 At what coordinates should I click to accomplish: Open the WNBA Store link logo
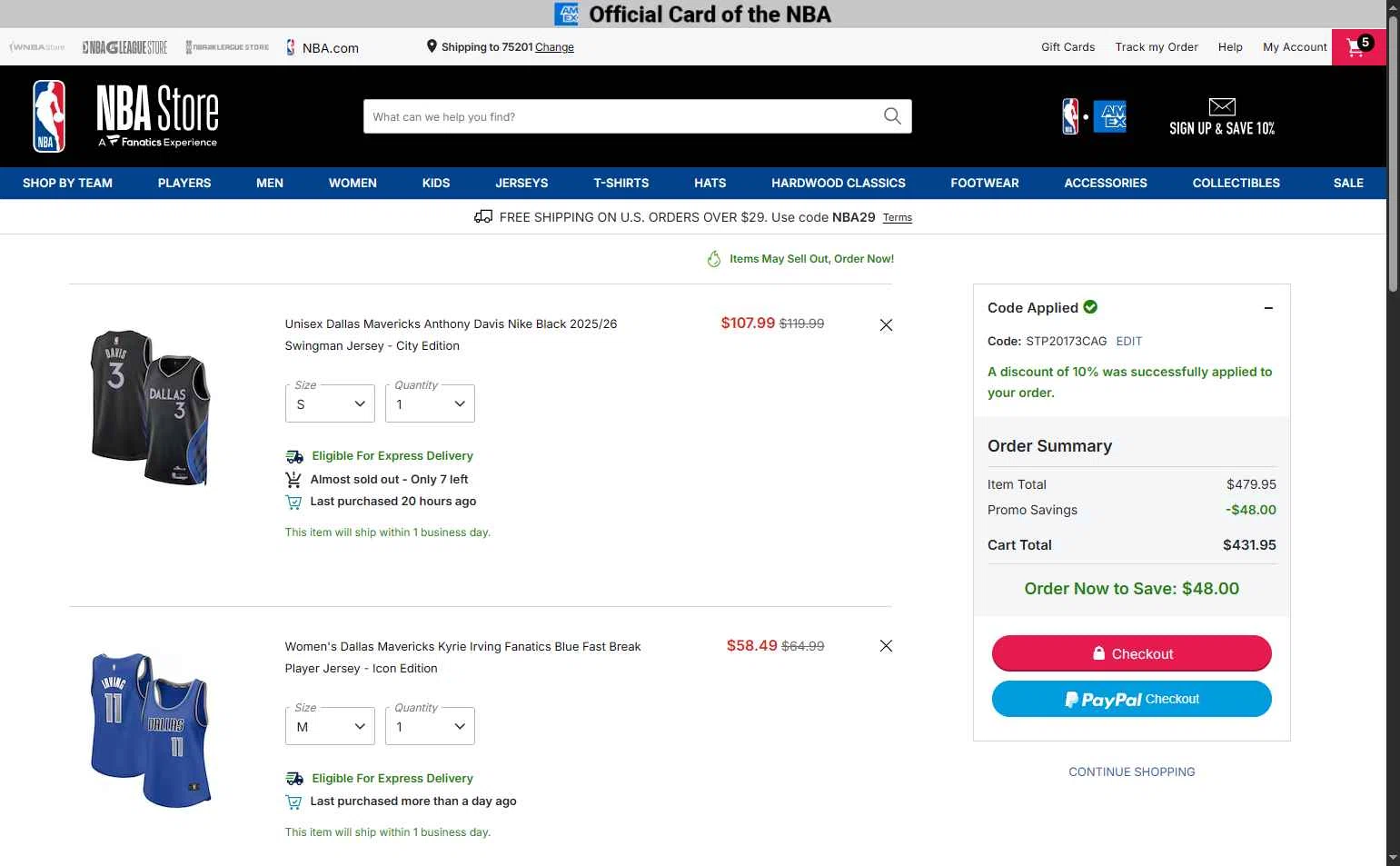(x=37, y=47)
